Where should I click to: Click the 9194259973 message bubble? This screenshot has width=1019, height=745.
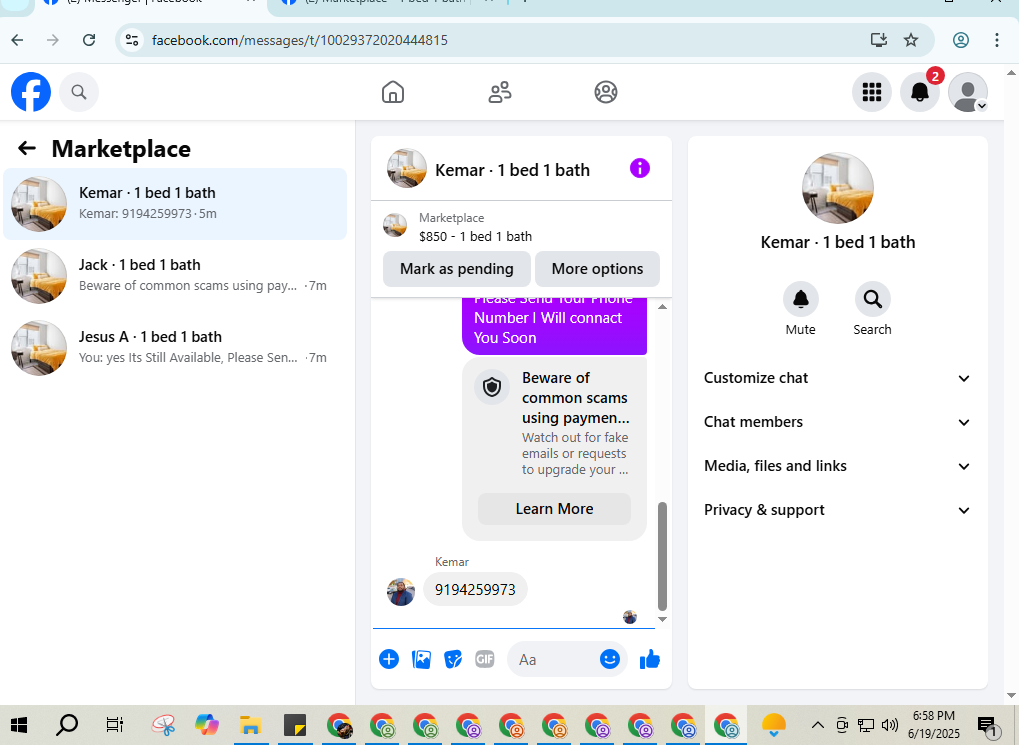coord(475,589)
